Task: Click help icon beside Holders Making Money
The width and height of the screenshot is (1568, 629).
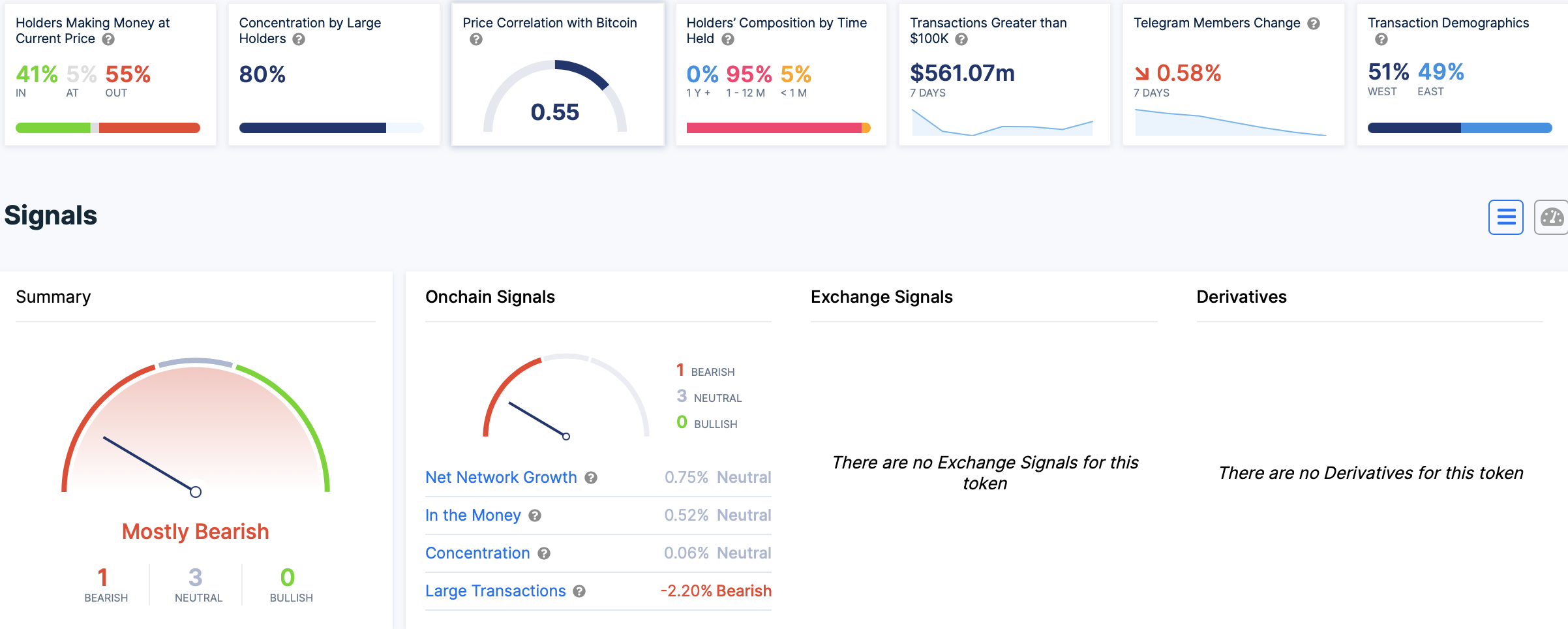Action: (109, 39)
